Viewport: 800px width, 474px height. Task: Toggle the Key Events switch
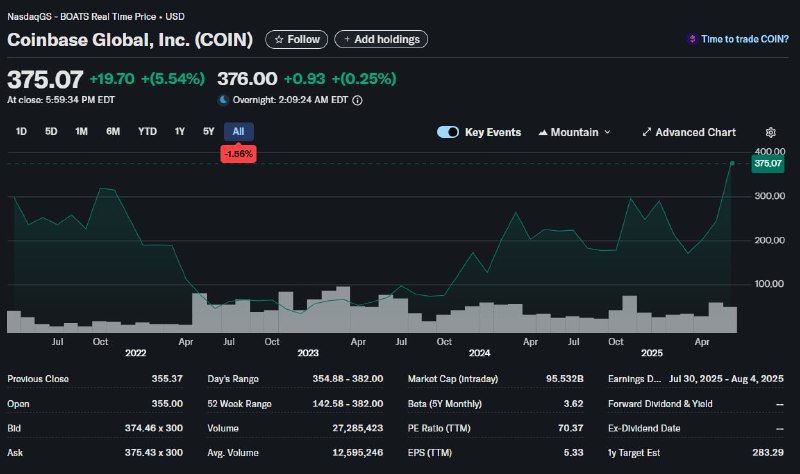(448, 132)
